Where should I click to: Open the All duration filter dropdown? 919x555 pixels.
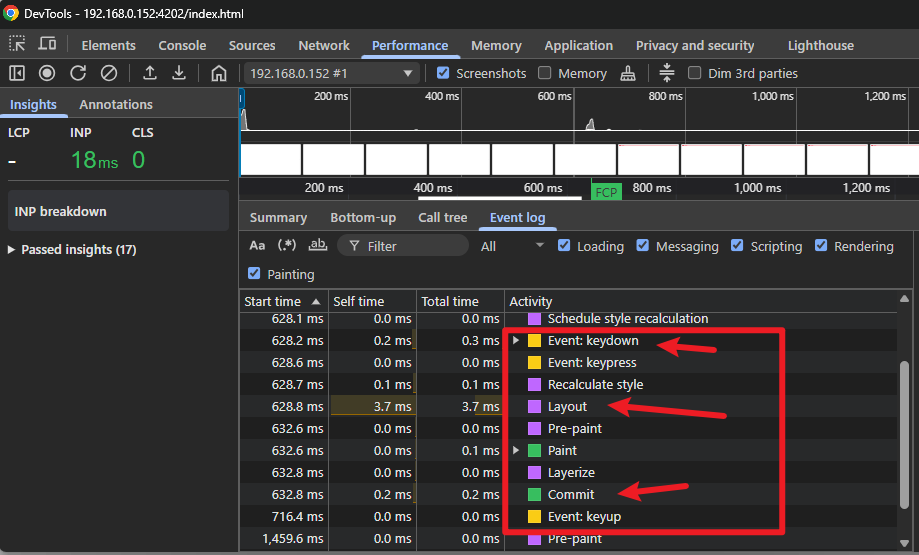[x=512, y=246]
